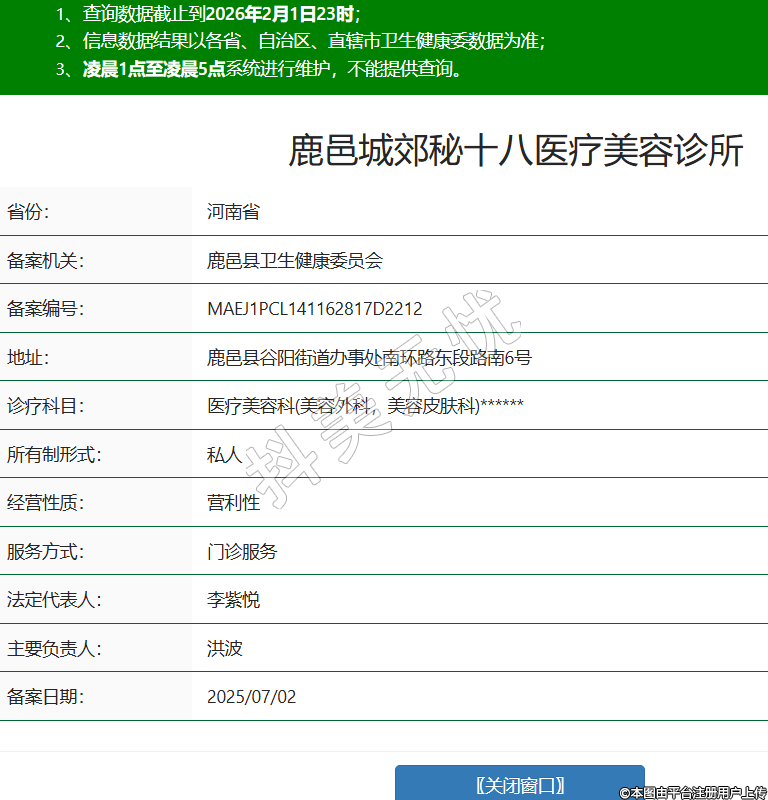Click the 诊疗科目 field label
Viewport: 768px width, 800px height.
point(45,406)
